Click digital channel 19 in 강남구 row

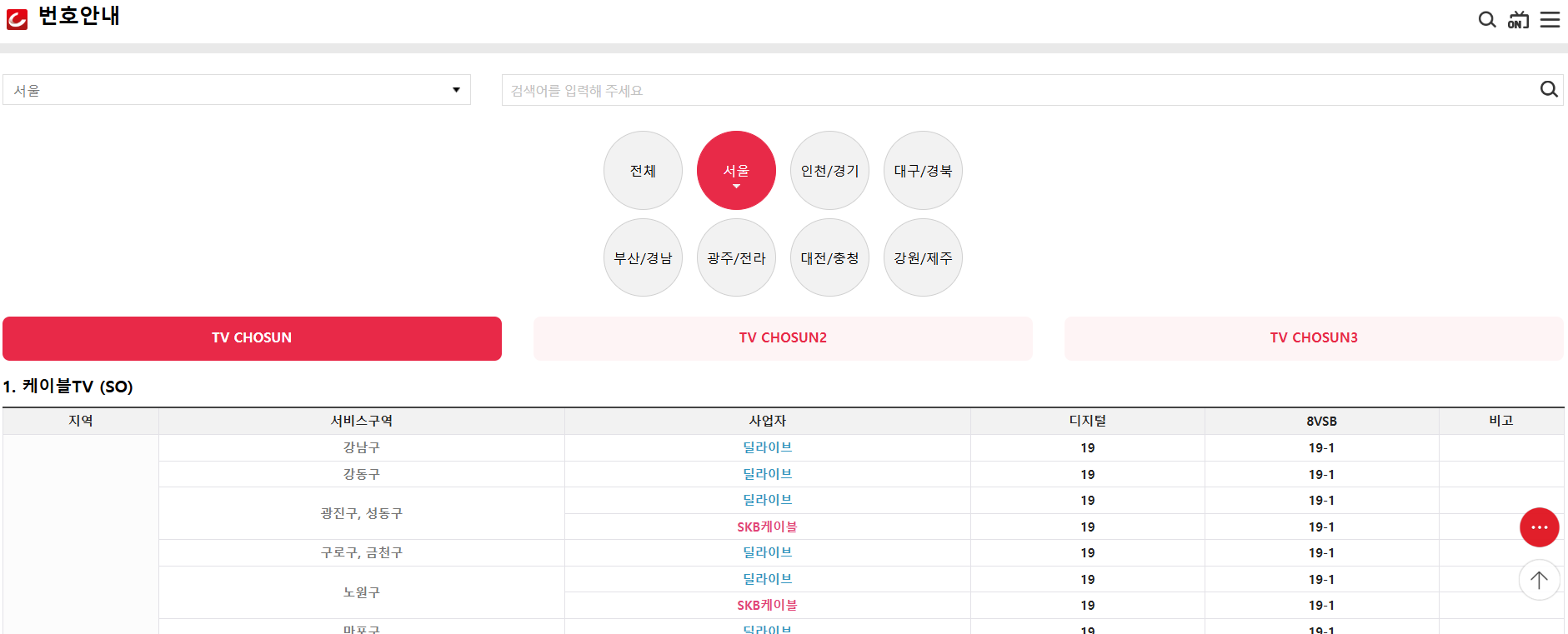(x=1088, y=448)
